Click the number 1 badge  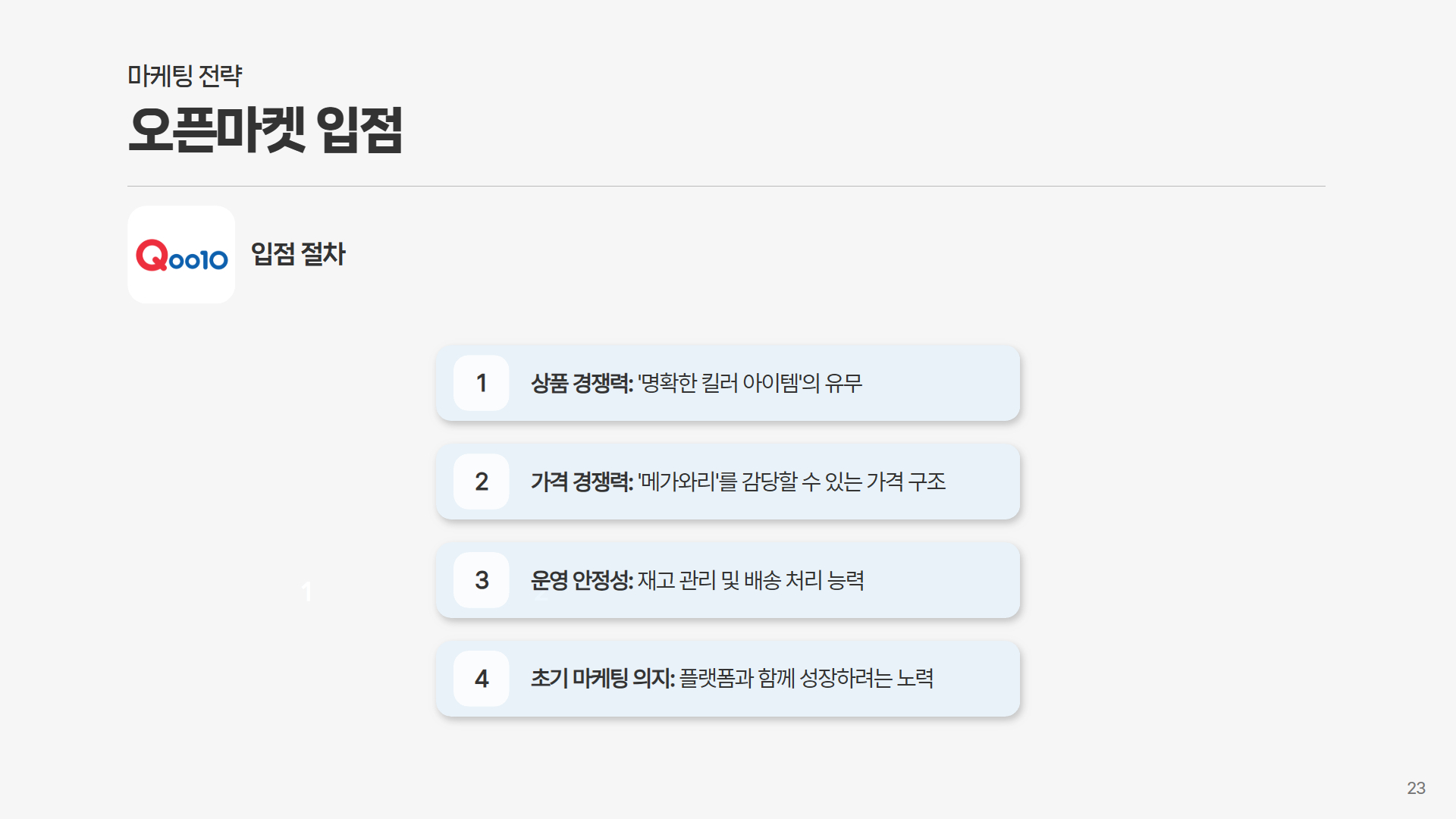(x=482, y=383)
